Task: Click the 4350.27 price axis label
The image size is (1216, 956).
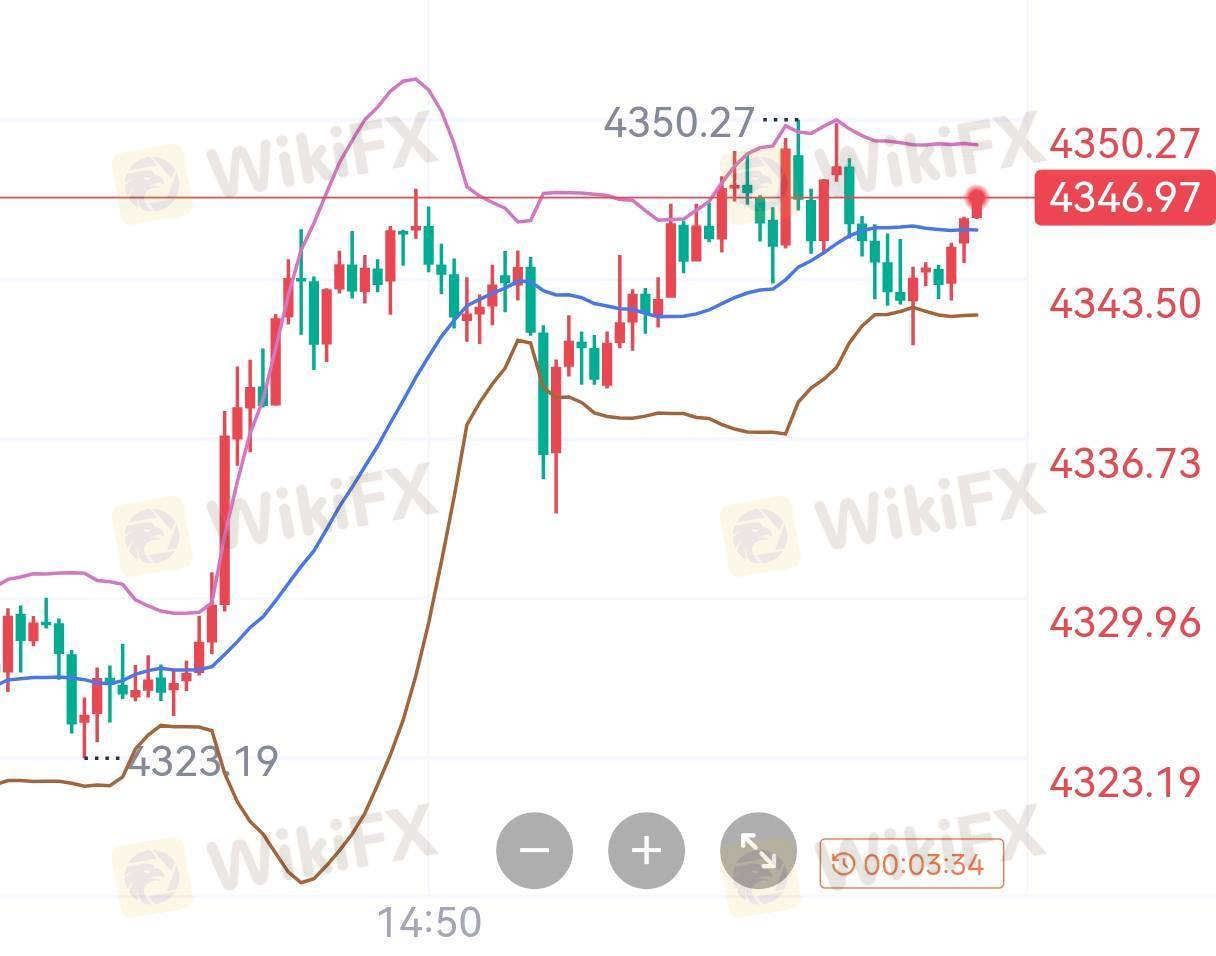Action: click(x=1124, y=144)
